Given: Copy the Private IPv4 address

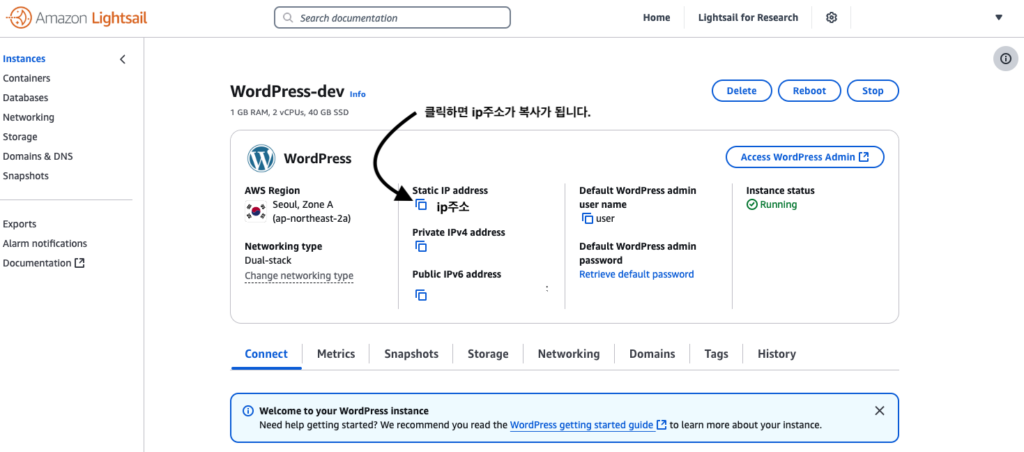Looking at the screenshot, I should [421, 247].
